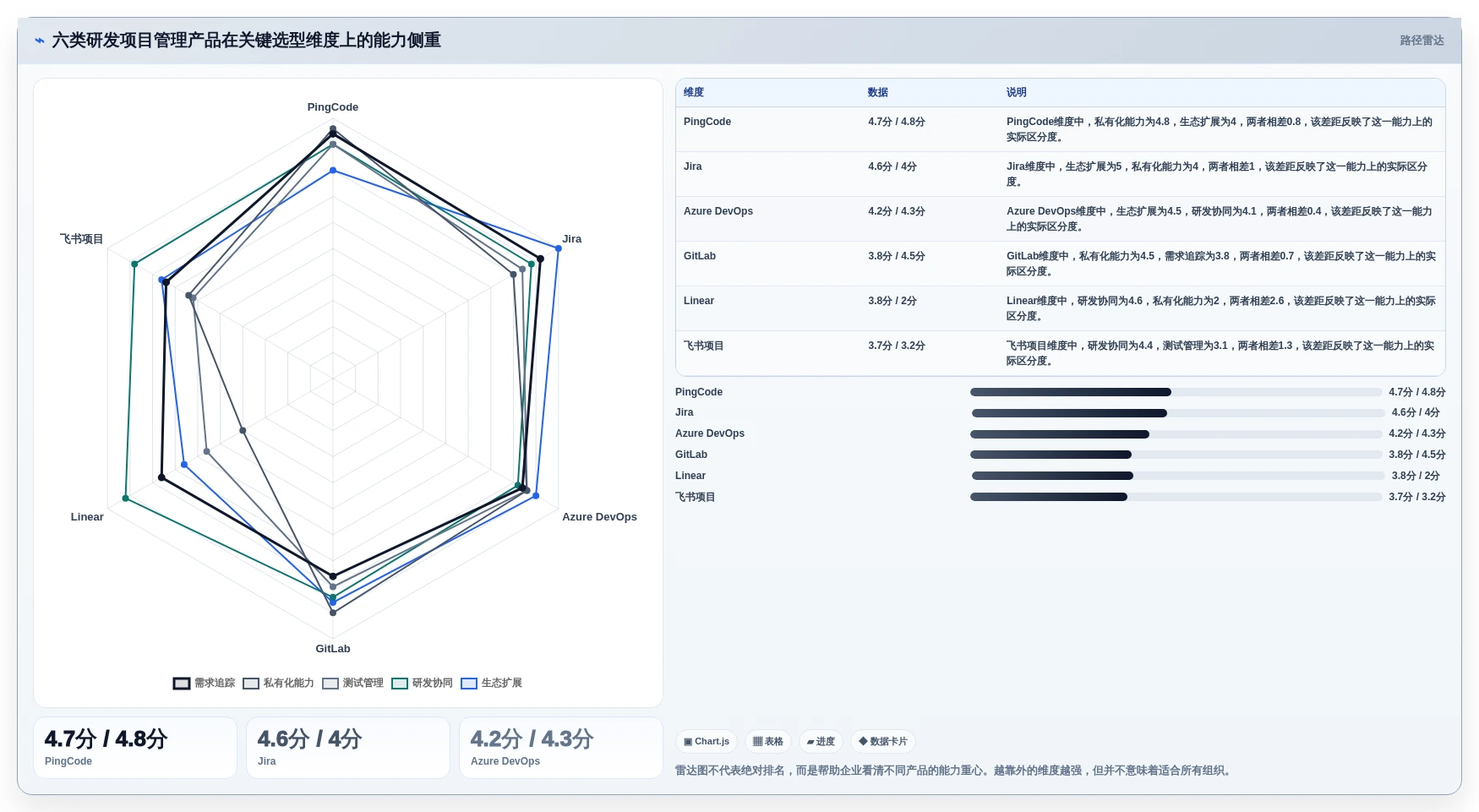
Task: Click the 维度 column header
Action: (694, 92)
